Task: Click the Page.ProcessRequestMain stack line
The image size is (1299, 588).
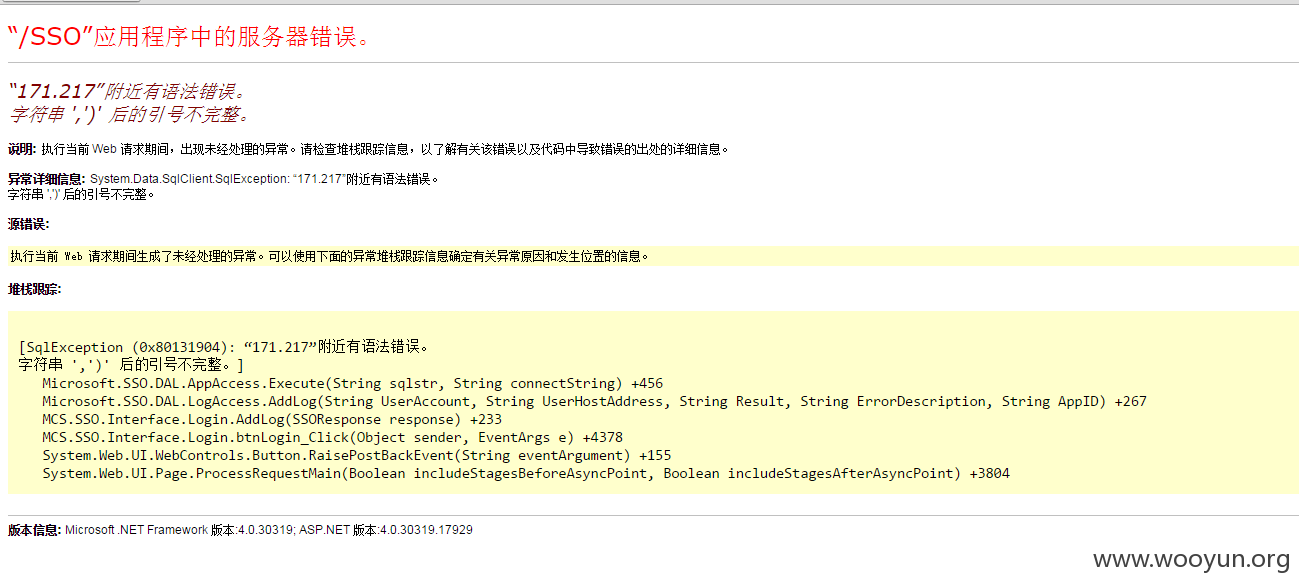Action: tap(526, 473)
